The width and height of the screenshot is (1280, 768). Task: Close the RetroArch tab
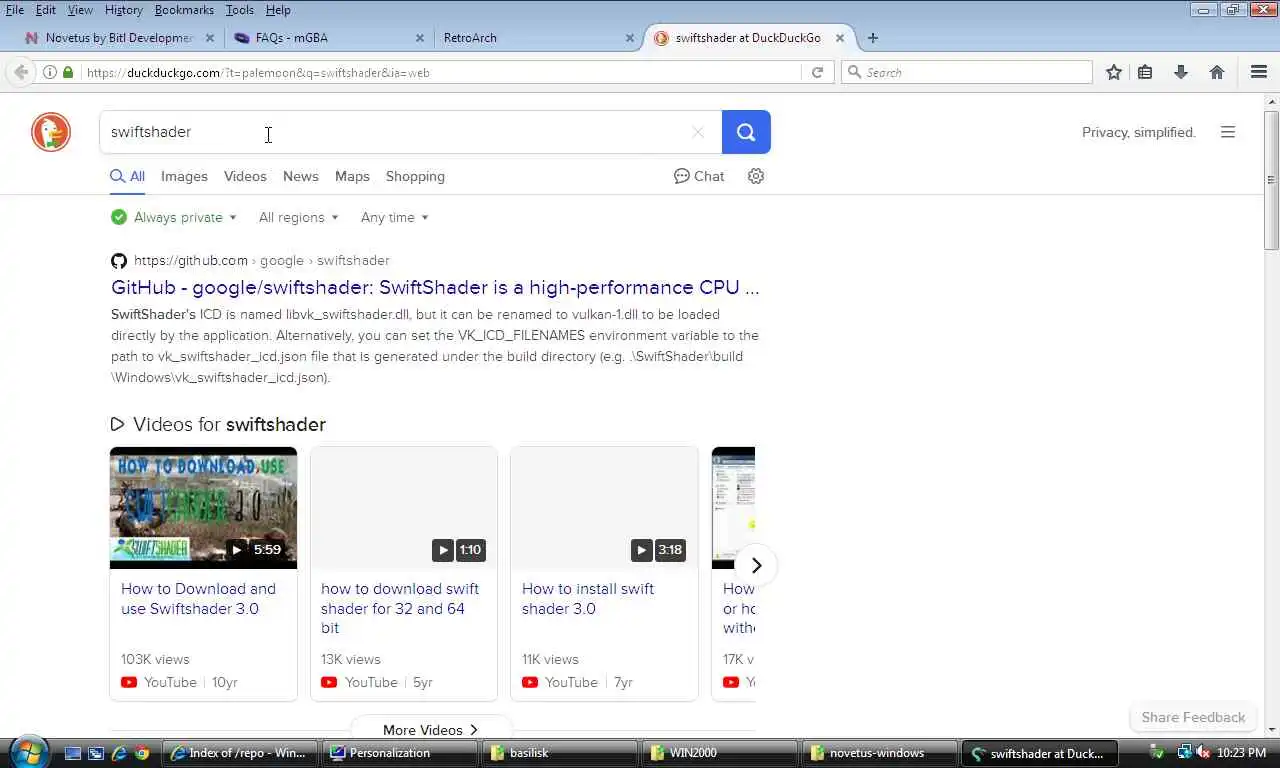[x=630, y=38]
